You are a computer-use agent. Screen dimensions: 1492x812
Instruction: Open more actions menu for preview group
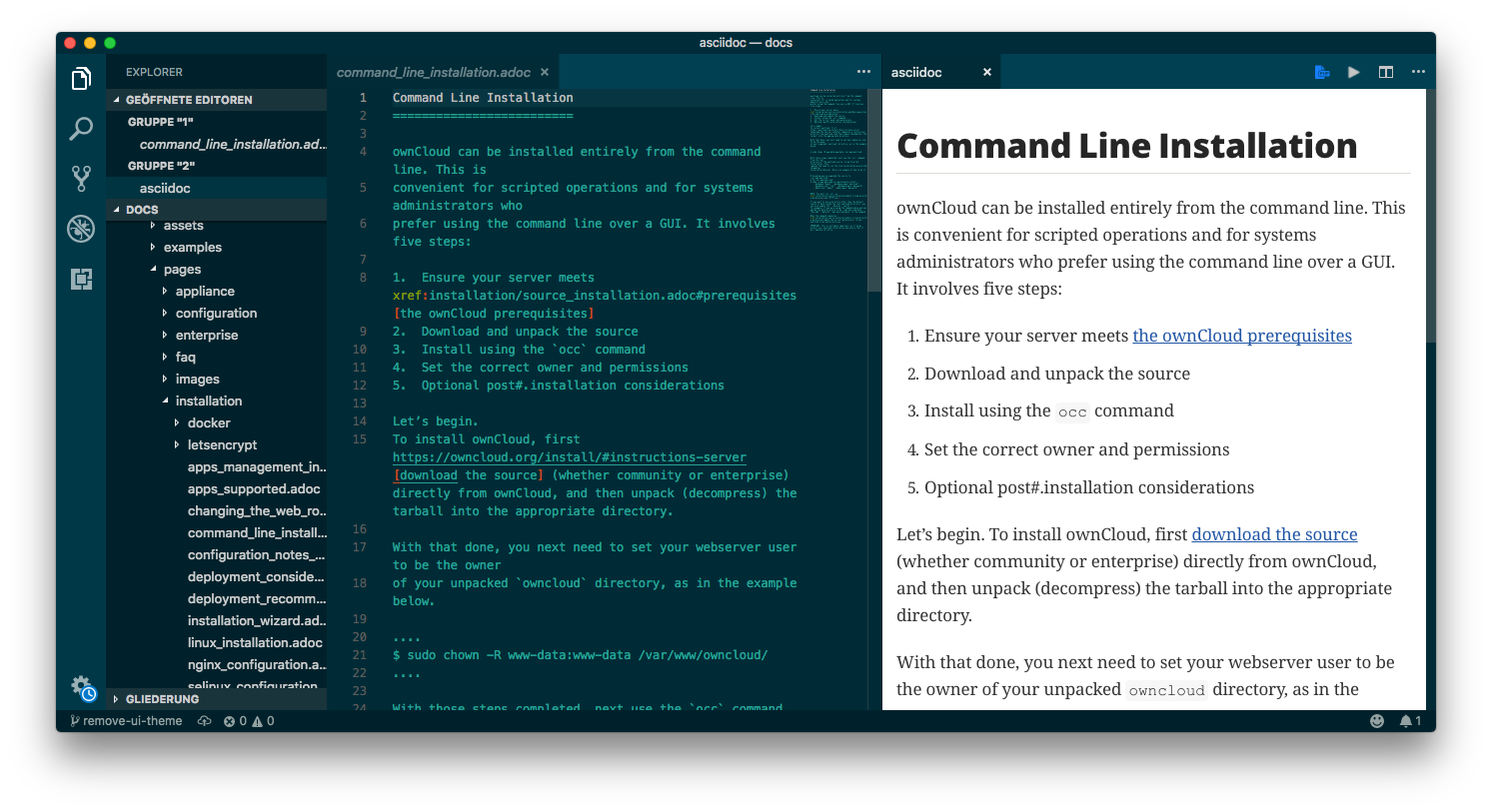pos(1418,72)
